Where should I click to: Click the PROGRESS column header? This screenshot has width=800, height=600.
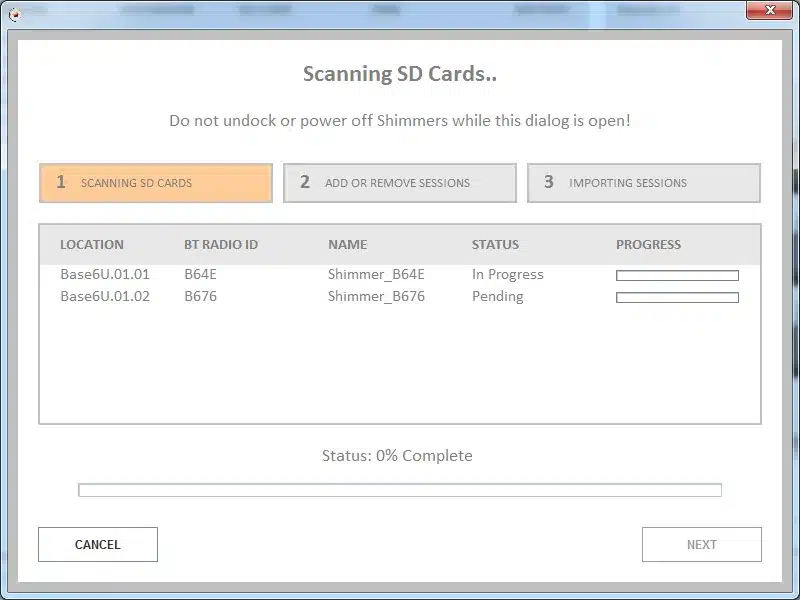coord(648,244)
